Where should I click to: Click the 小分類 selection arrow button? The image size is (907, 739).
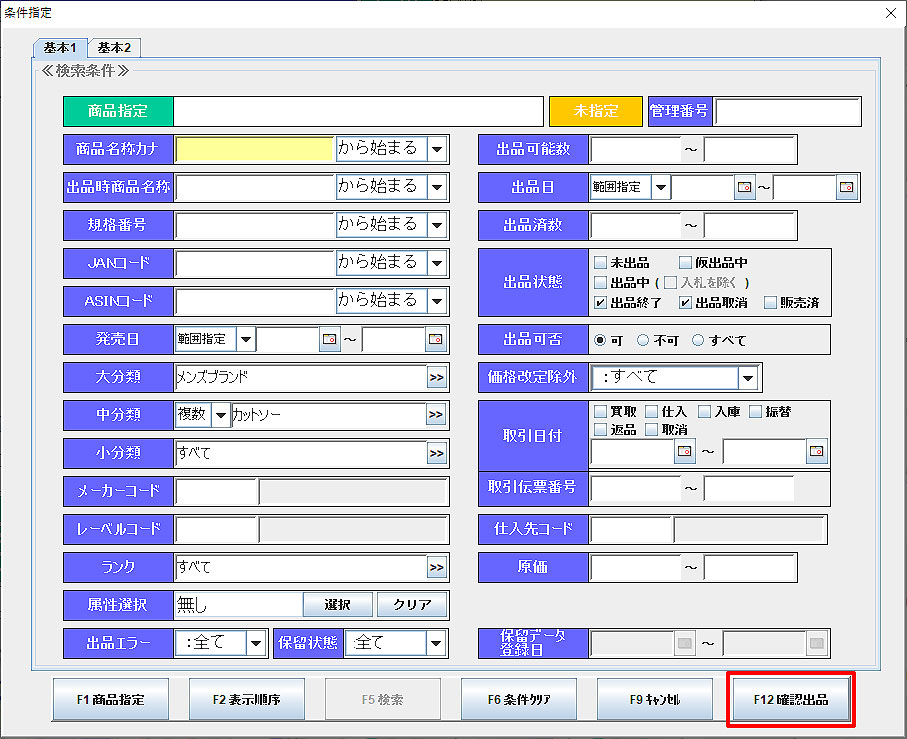(x=436, y=454)
